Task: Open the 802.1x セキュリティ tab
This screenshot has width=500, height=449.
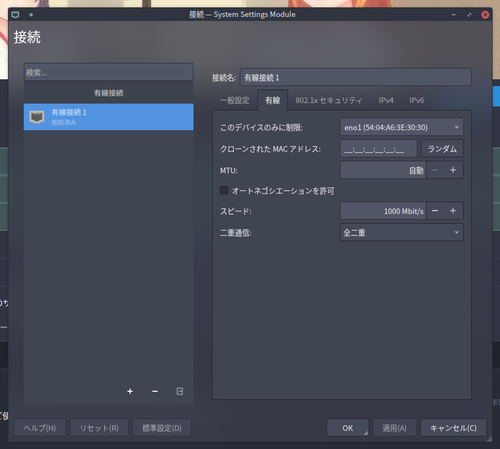Action: [328, 100]
